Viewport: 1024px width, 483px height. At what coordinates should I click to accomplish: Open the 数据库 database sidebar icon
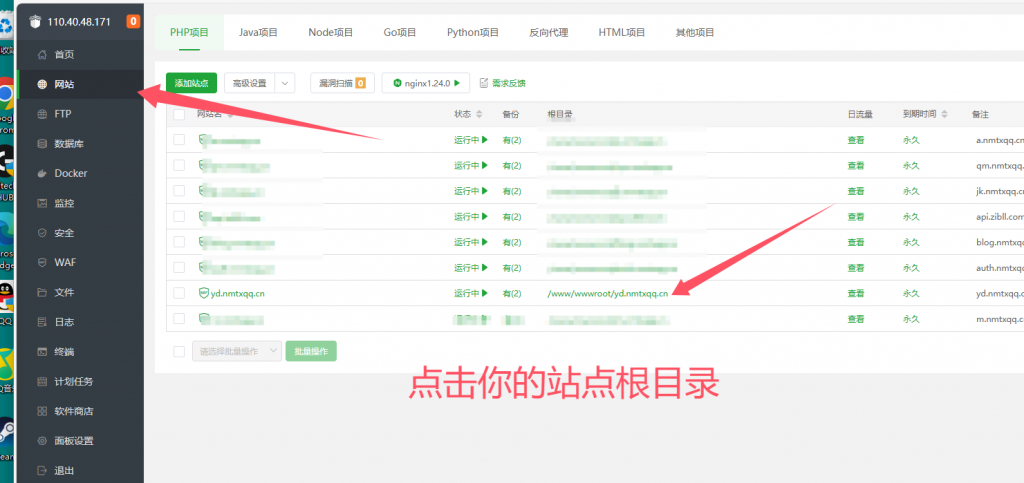point(42,144)
